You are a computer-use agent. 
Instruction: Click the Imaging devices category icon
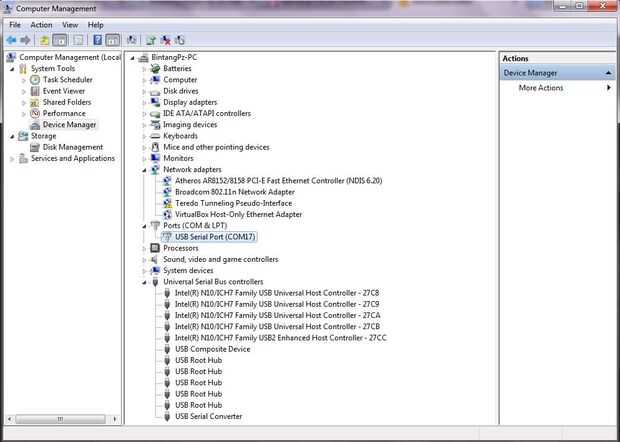click(155, 125)
